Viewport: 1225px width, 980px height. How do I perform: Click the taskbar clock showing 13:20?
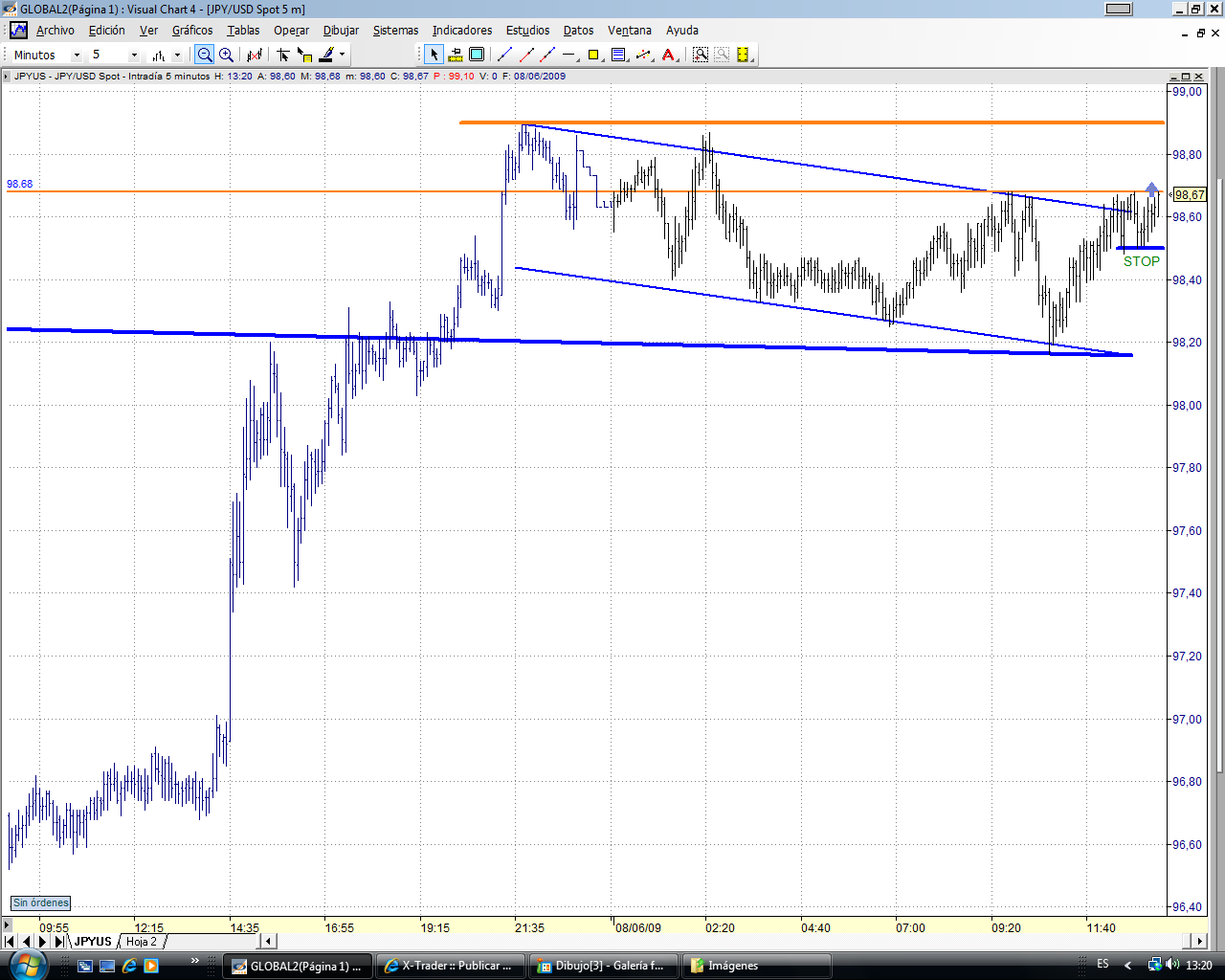tap(1199, 966)
